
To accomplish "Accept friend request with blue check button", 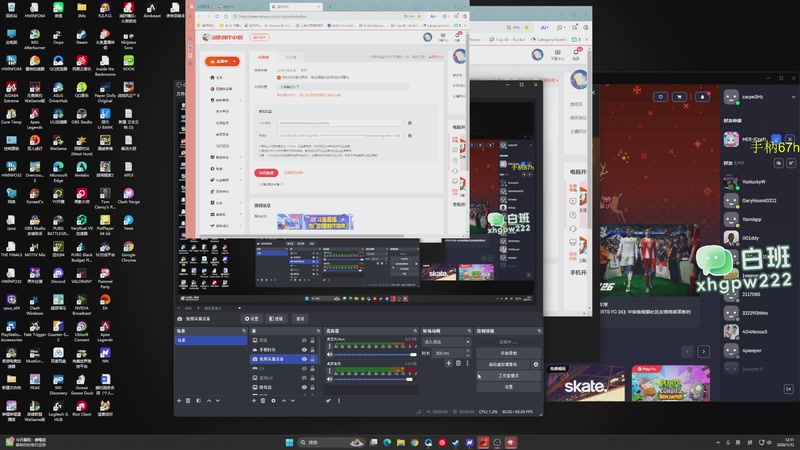I will click(777, 139).
